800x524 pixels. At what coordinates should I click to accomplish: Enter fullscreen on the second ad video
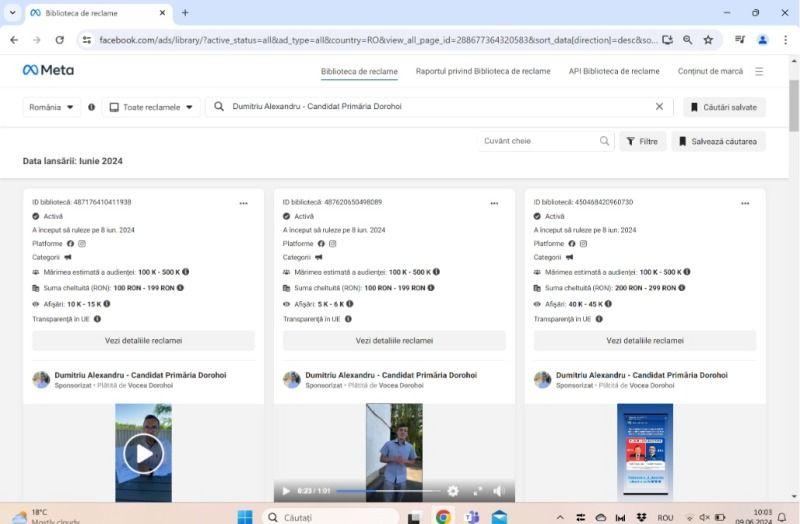pos(477,491)
